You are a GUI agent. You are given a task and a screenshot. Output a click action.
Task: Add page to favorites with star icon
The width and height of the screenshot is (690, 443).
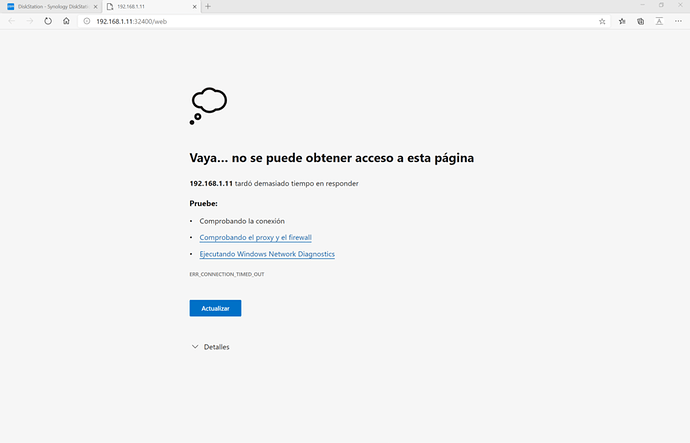602,21
